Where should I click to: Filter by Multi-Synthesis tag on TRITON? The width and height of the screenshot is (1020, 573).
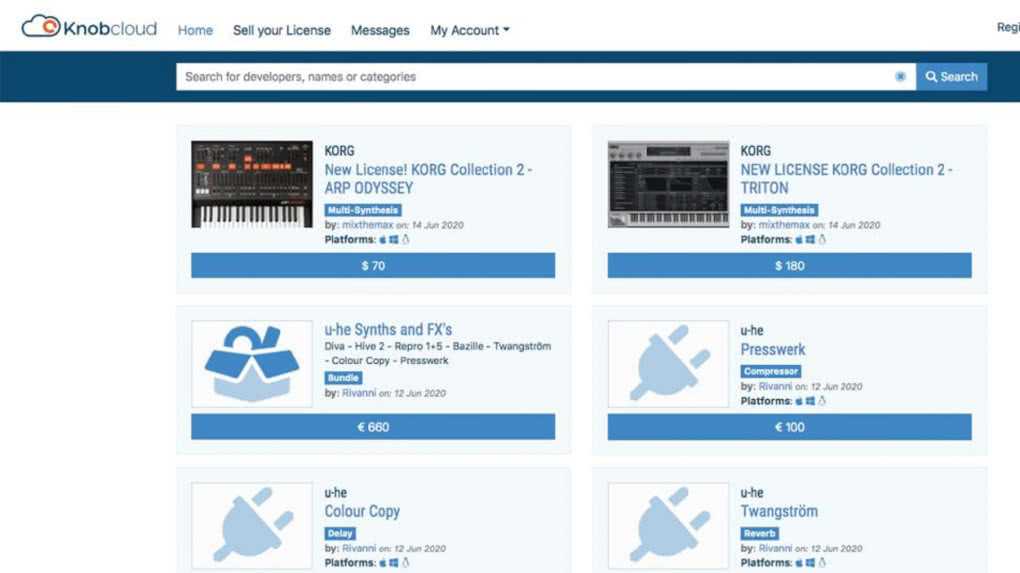click(x=779, y=210)
